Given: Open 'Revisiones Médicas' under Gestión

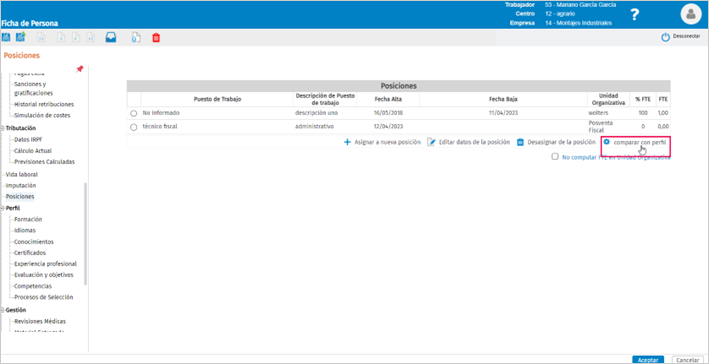Looking at the screenshot, I should point(40,321).
